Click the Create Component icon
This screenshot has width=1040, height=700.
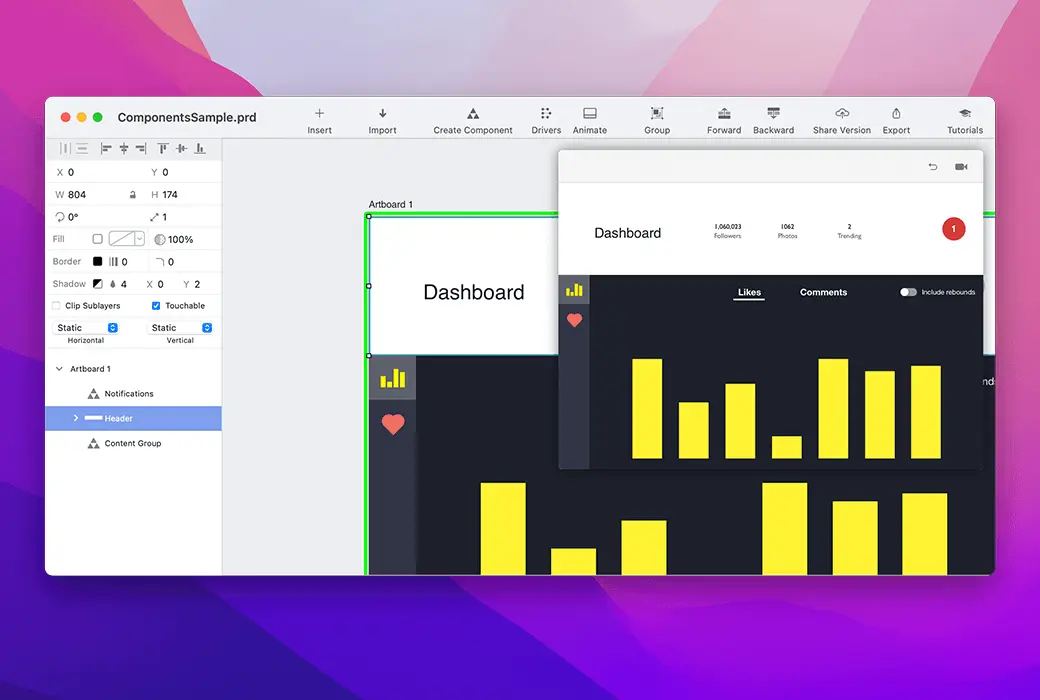pyautogui.click(x=473, y=113)
